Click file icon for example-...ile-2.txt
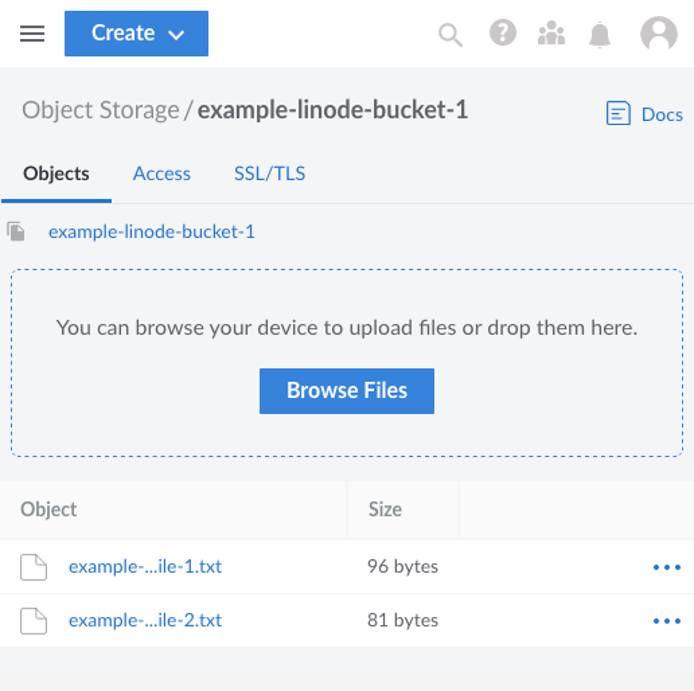 34,621
